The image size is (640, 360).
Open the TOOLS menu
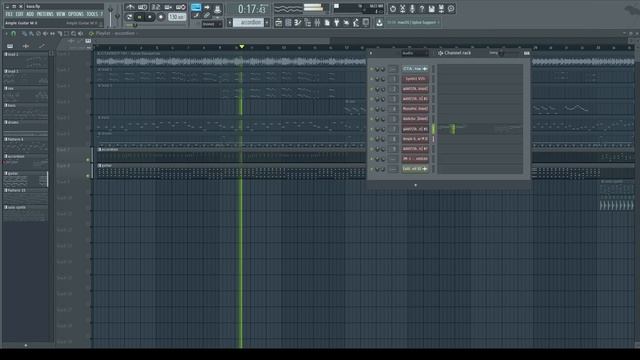point(92,14)
